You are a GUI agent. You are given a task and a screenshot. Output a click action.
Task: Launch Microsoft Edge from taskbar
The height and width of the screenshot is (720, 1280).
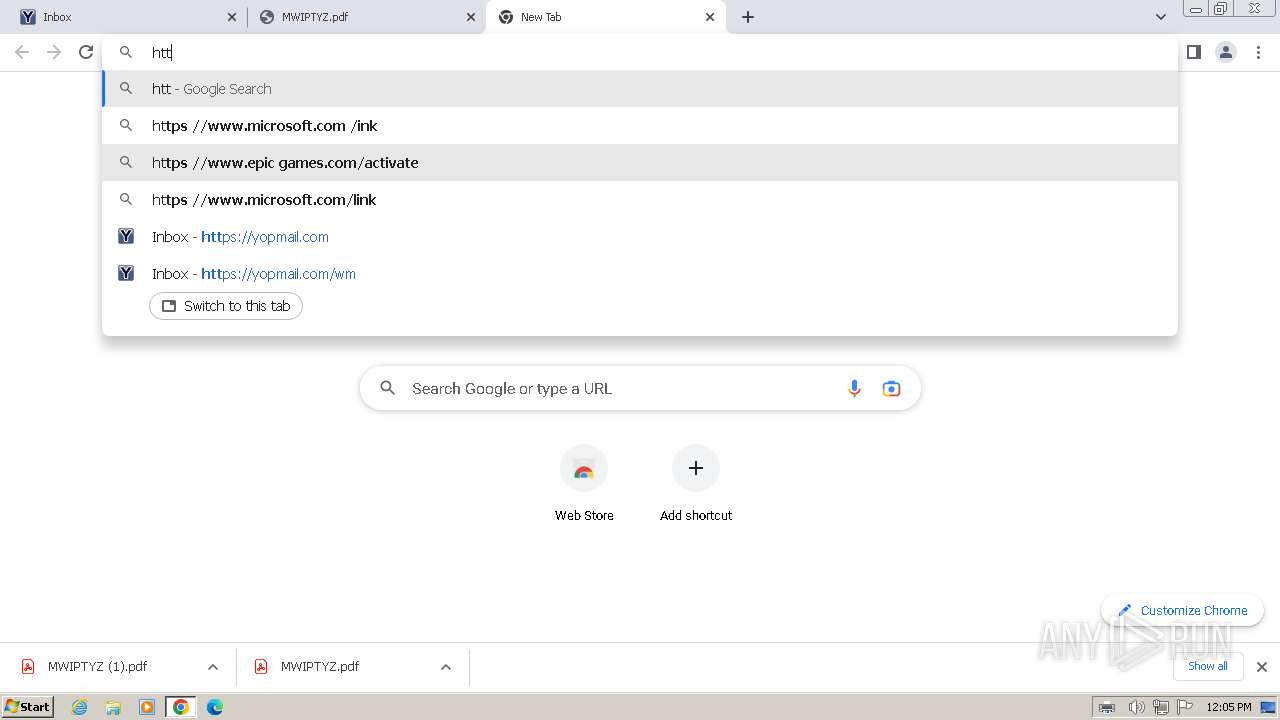215,707
